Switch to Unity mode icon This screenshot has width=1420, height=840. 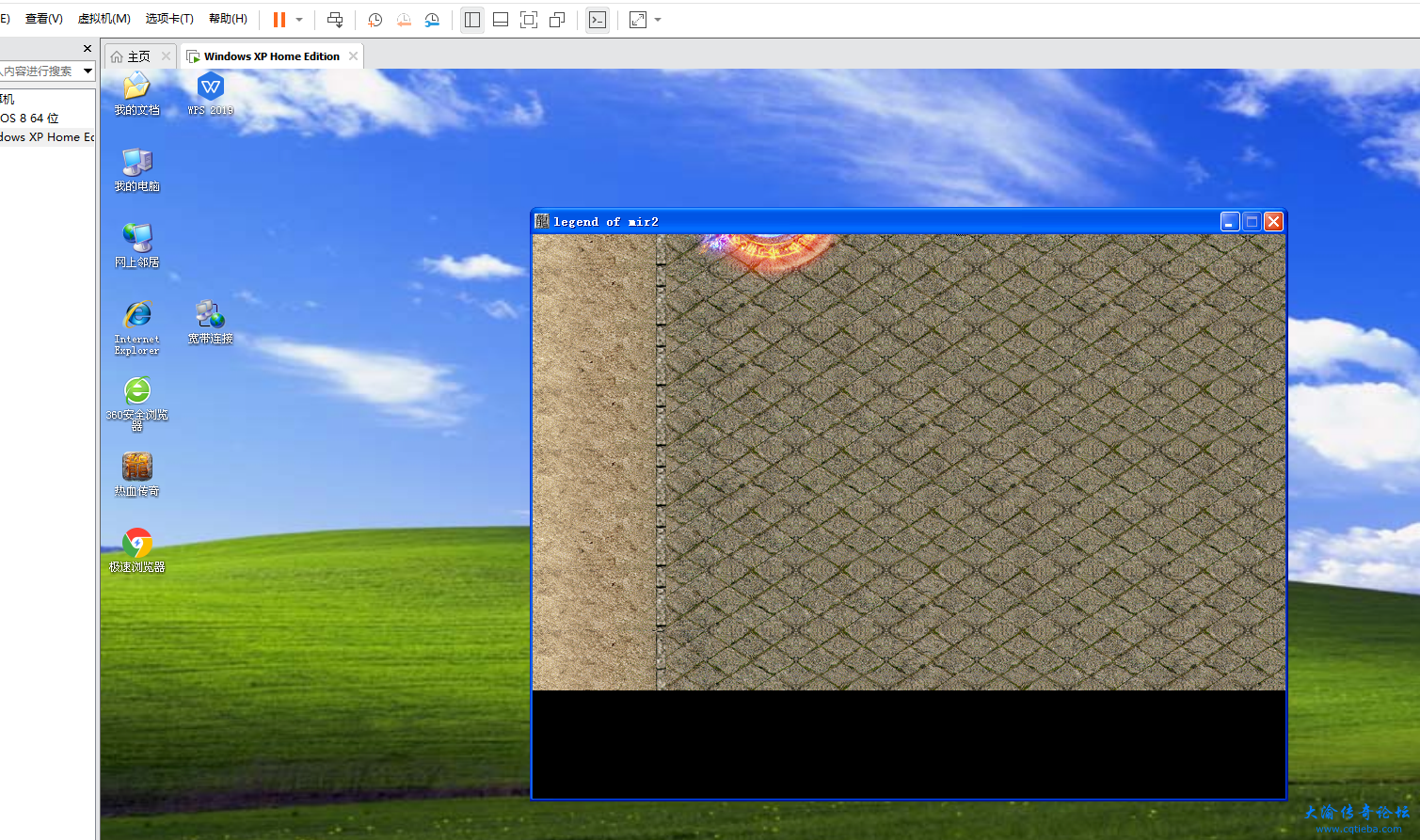[557, 20]
